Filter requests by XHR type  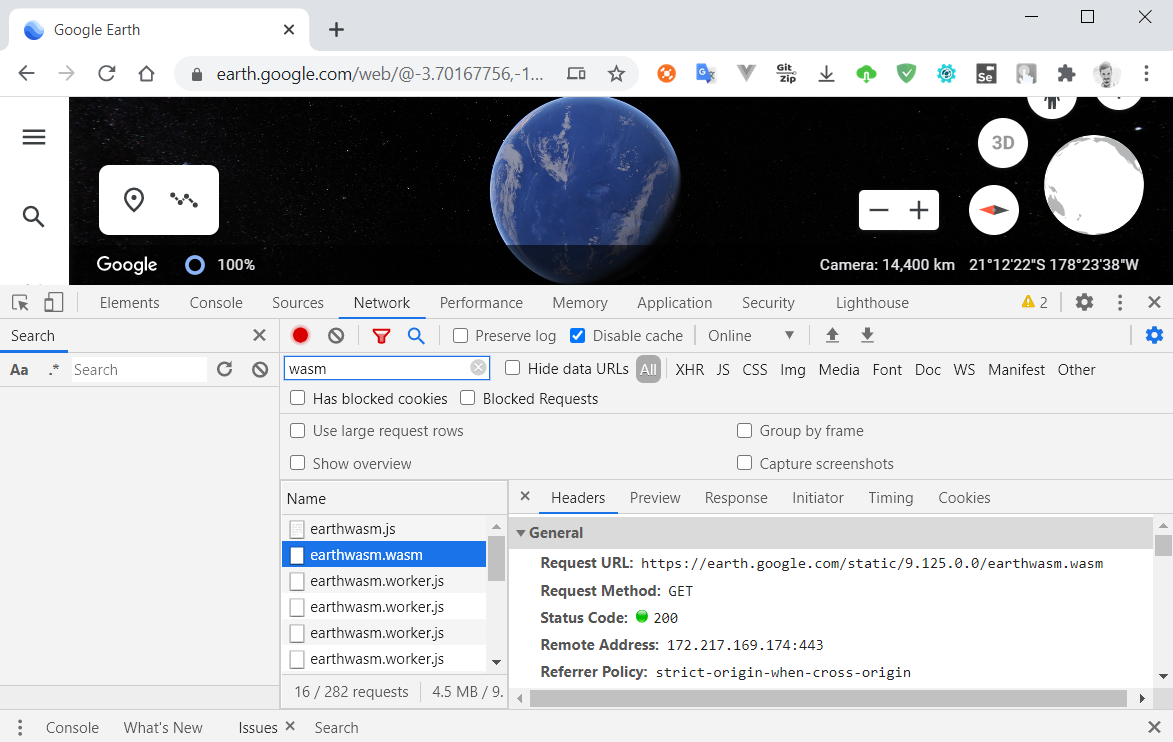click(x=690, y=370)
